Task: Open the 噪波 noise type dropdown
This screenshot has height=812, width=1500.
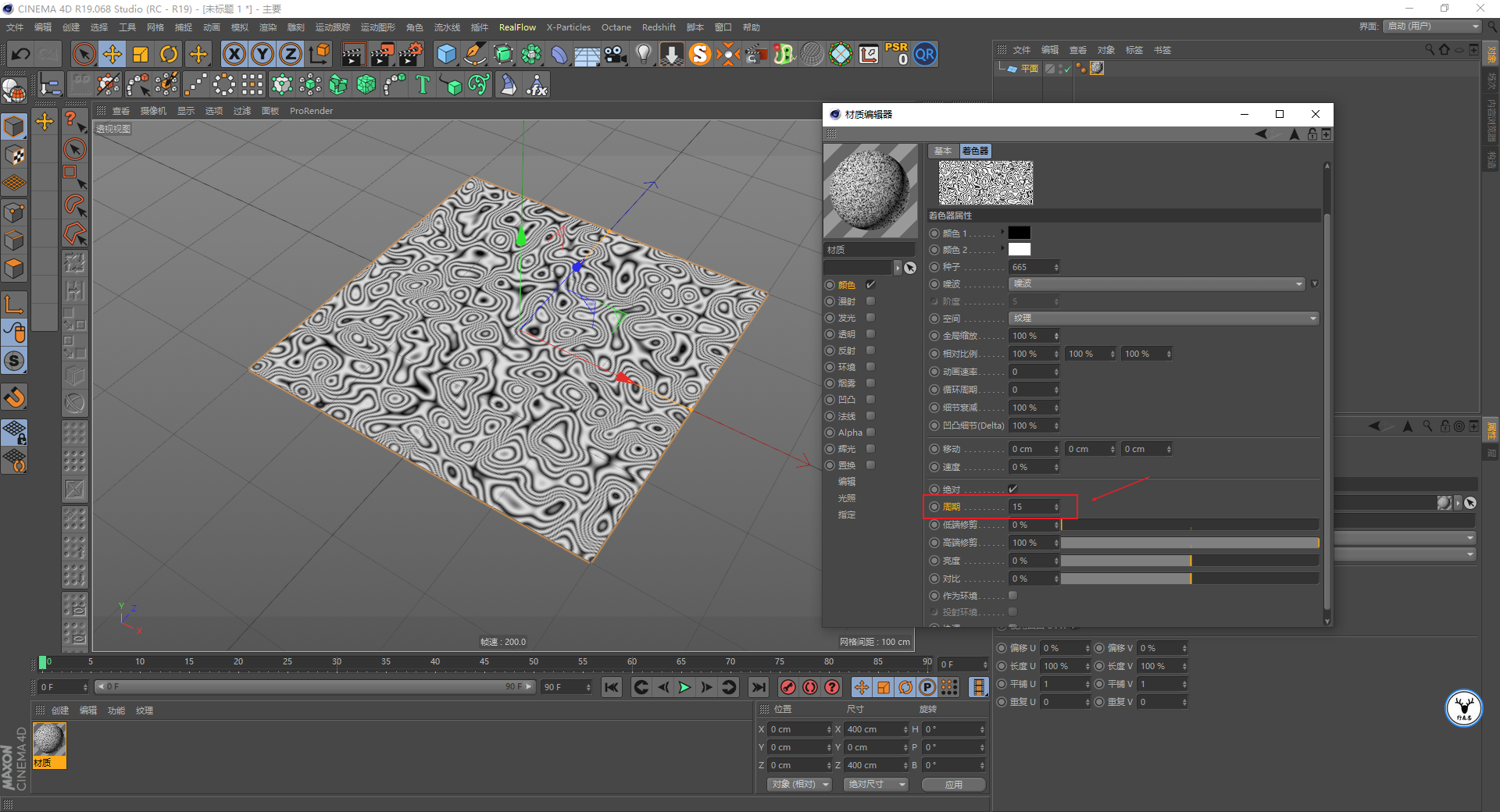Action: [x=1156, y=283]
